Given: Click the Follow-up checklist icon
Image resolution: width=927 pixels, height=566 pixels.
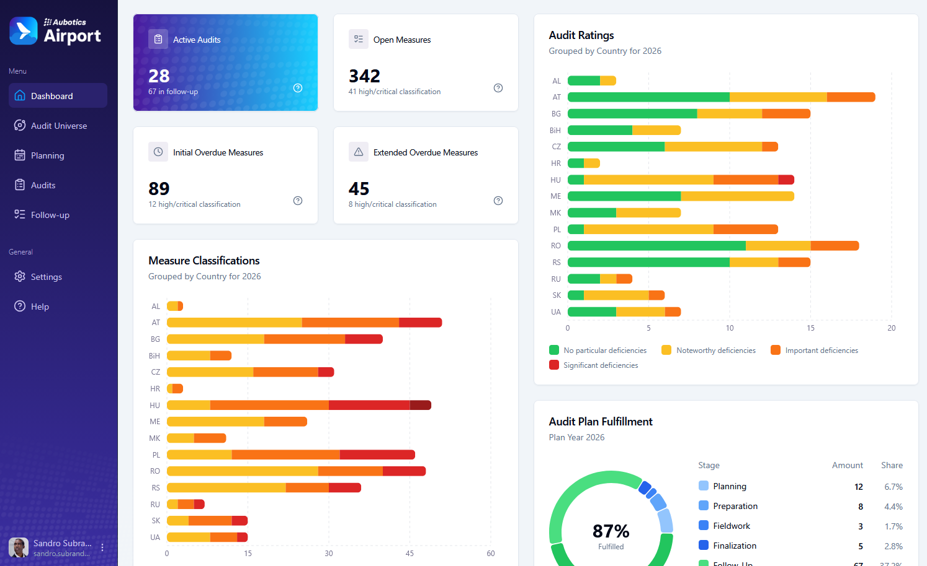Looking at the screenshot, I should tap(20, 214).
